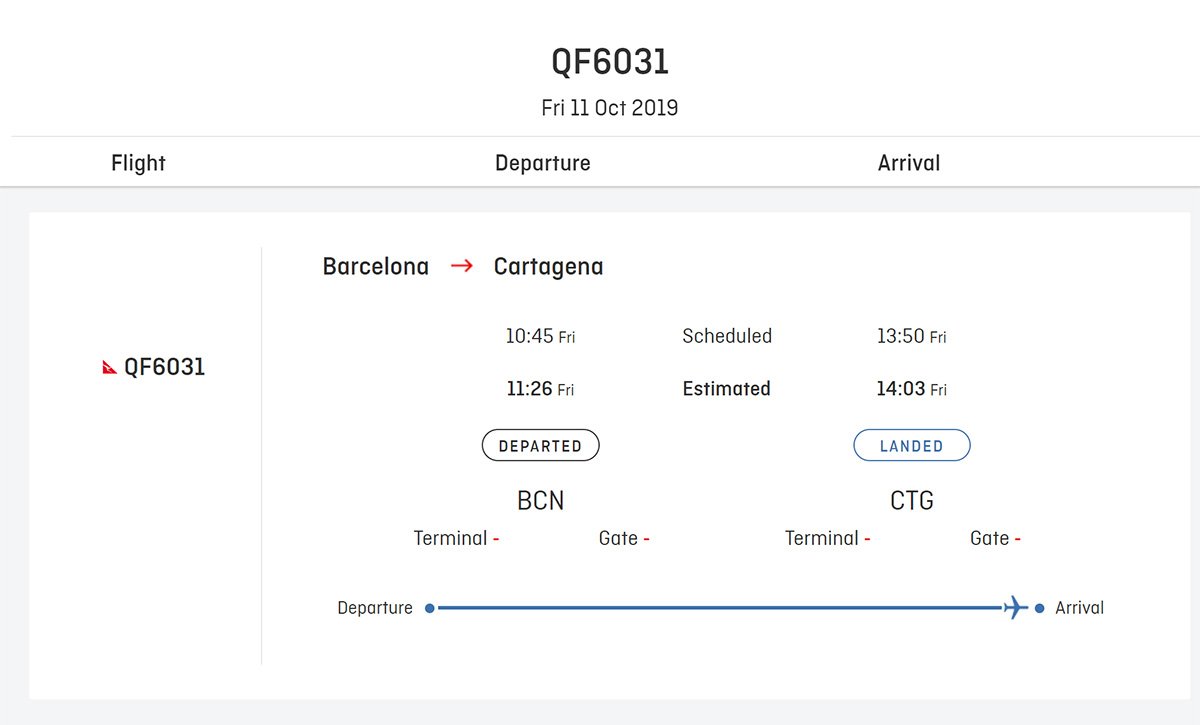Click the departure dot on flight progress
The width and height of the screenshot is (1200, 725).
click(430, 608)
